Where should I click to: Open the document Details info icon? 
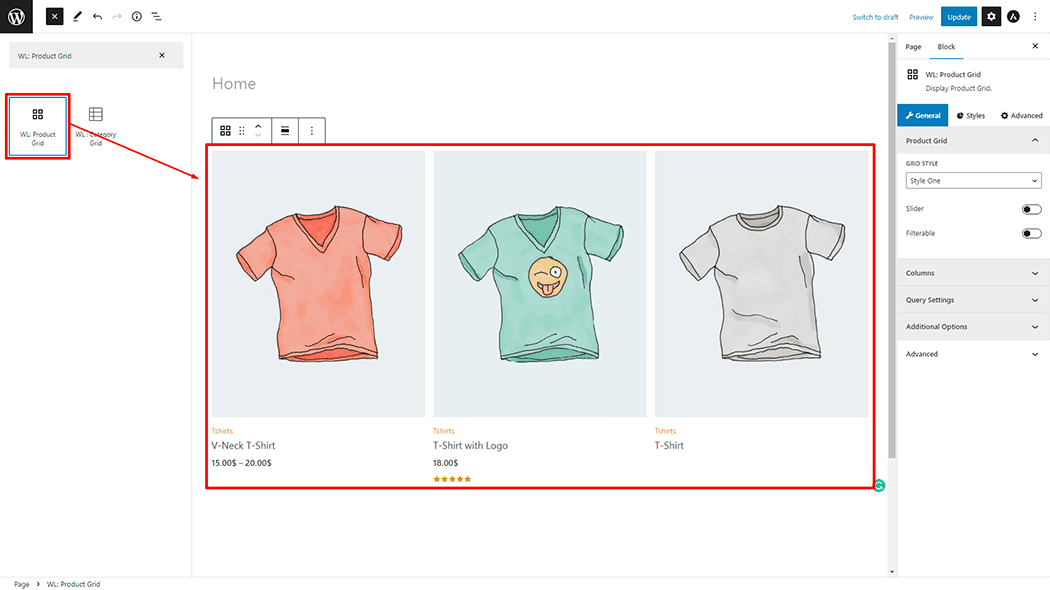[137, 17]
